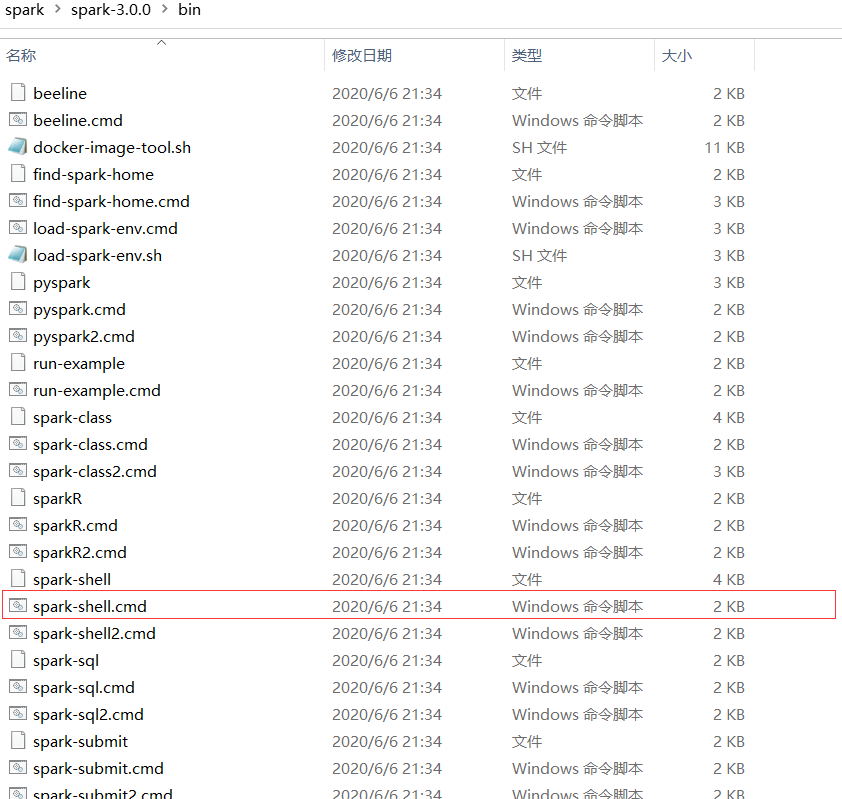
Task: Click the beeline.cmd script icon
Action: tap(18, 119)
